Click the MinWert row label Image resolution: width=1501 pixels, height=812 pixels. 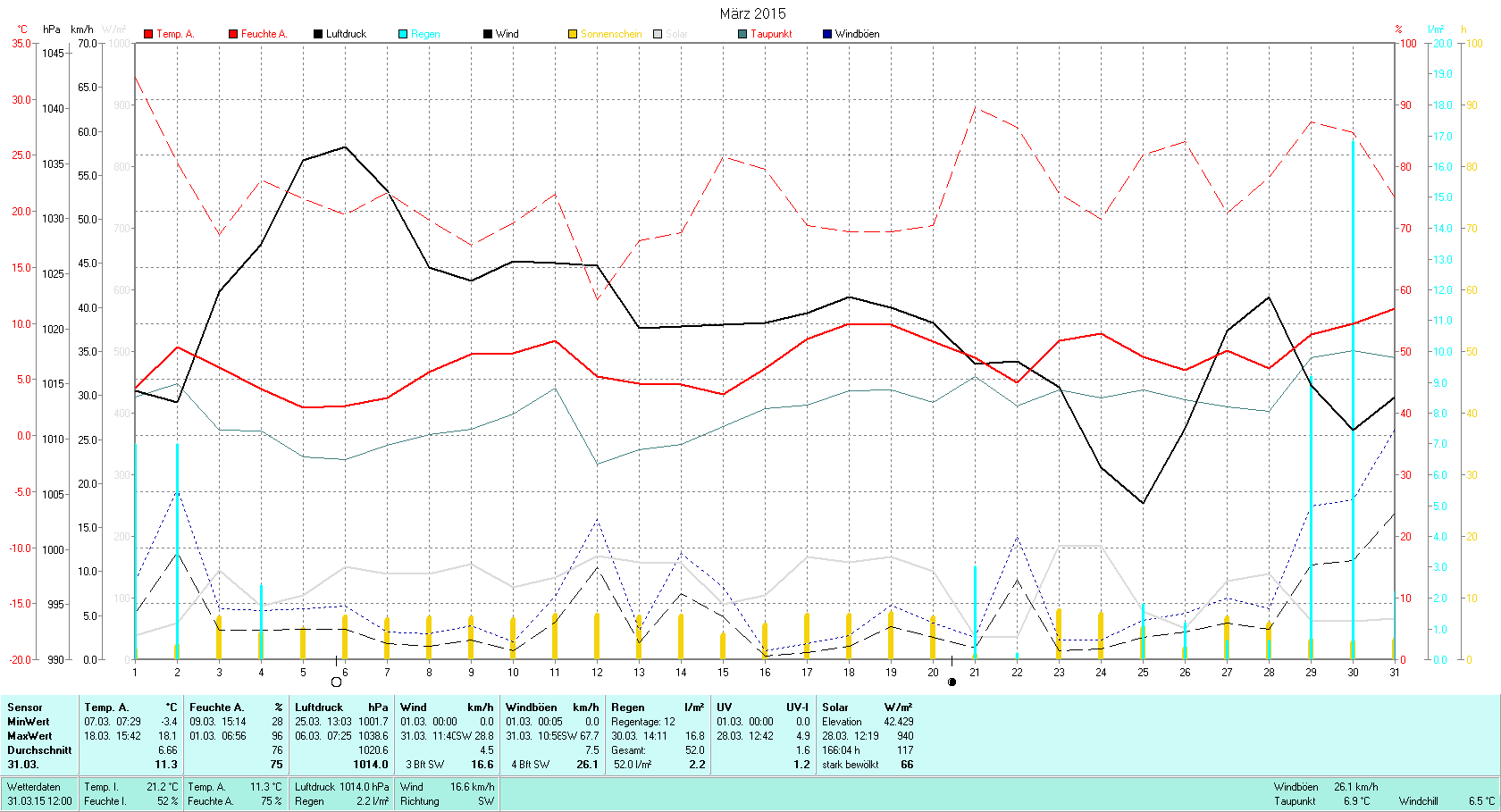click(29, 722)
